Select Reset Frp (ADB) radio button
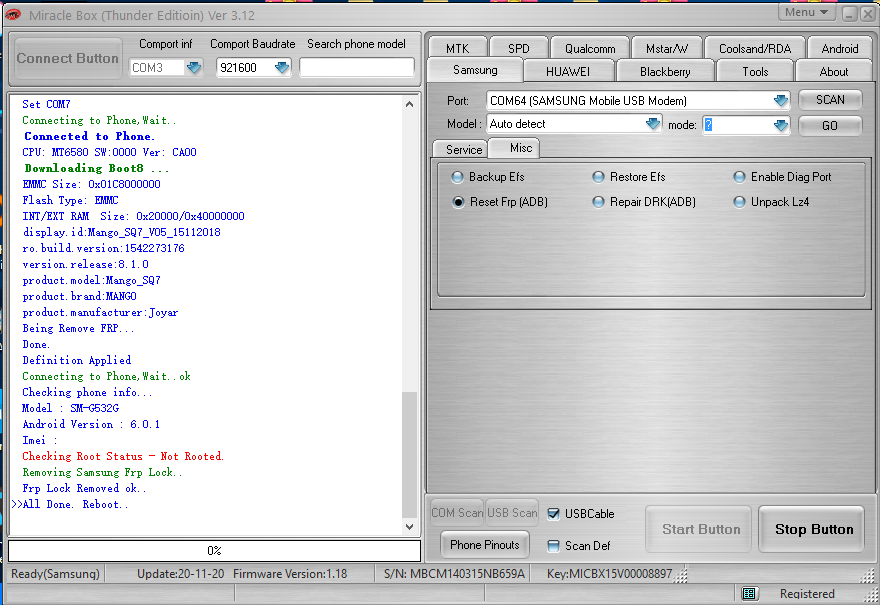This screenshot has height=605, width=880. [x=458, y=202]
